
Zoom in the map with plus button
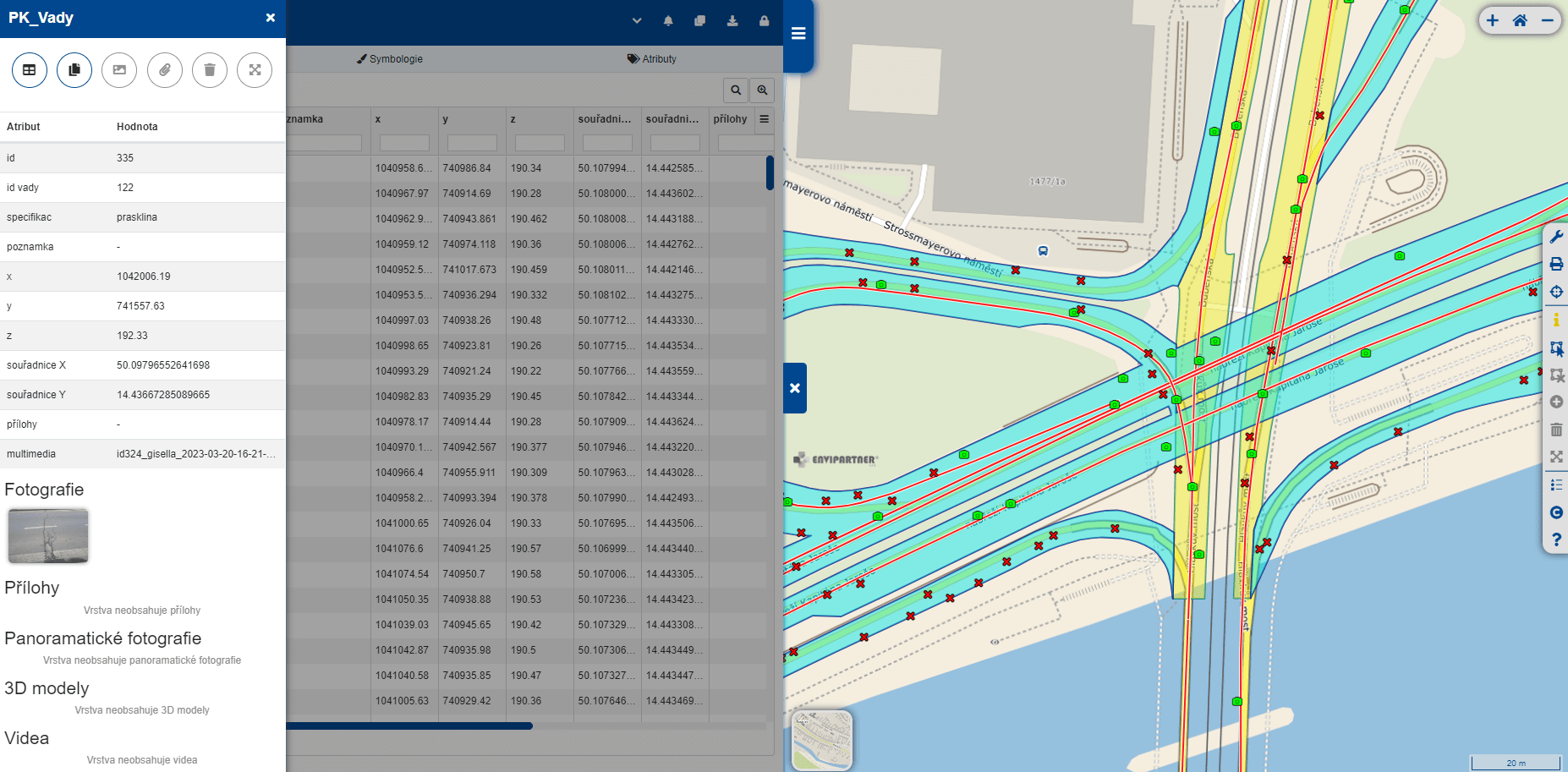1493,21
